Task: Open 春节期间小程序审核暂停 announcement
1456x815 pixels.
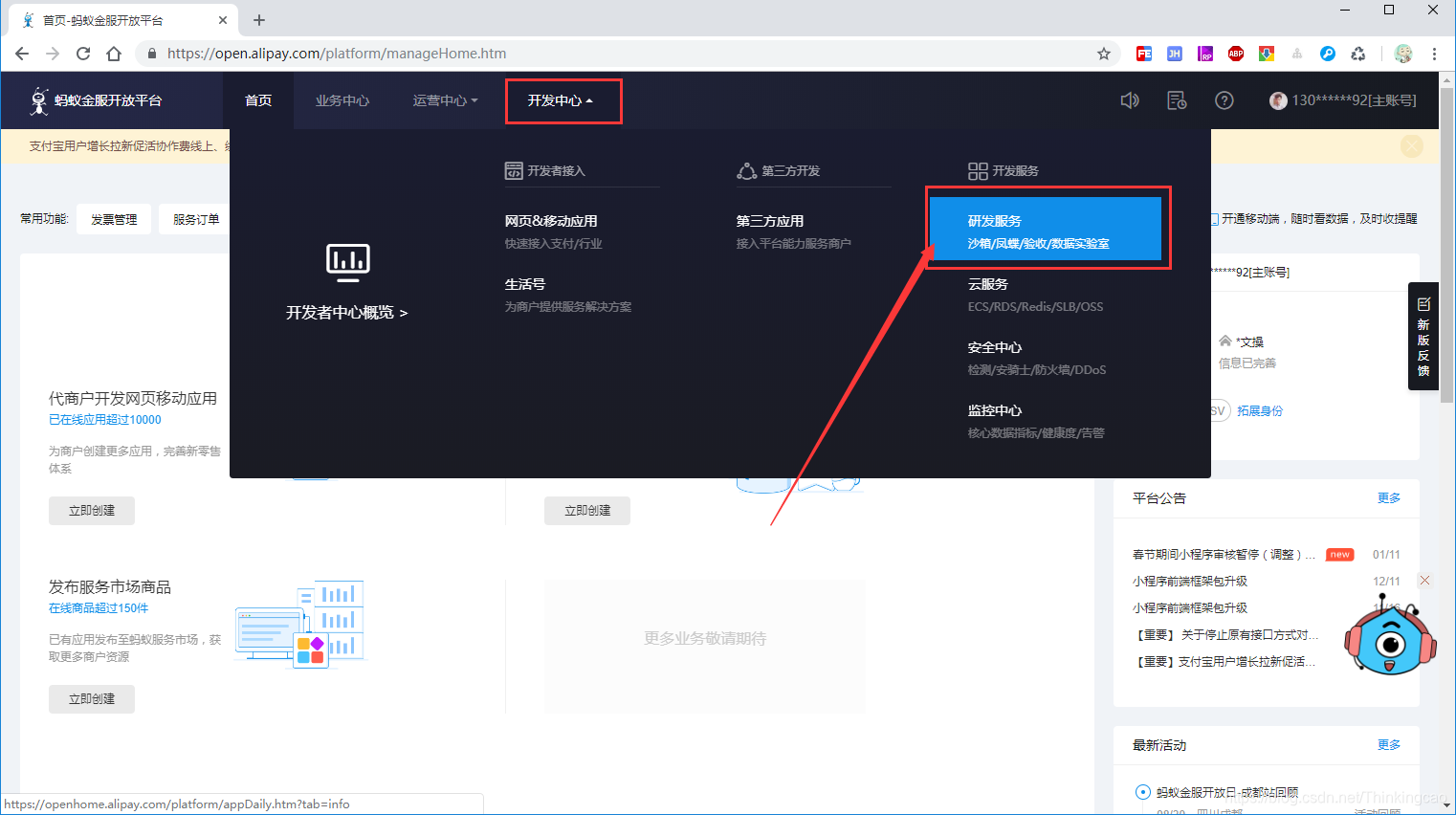Action: 1224,555
